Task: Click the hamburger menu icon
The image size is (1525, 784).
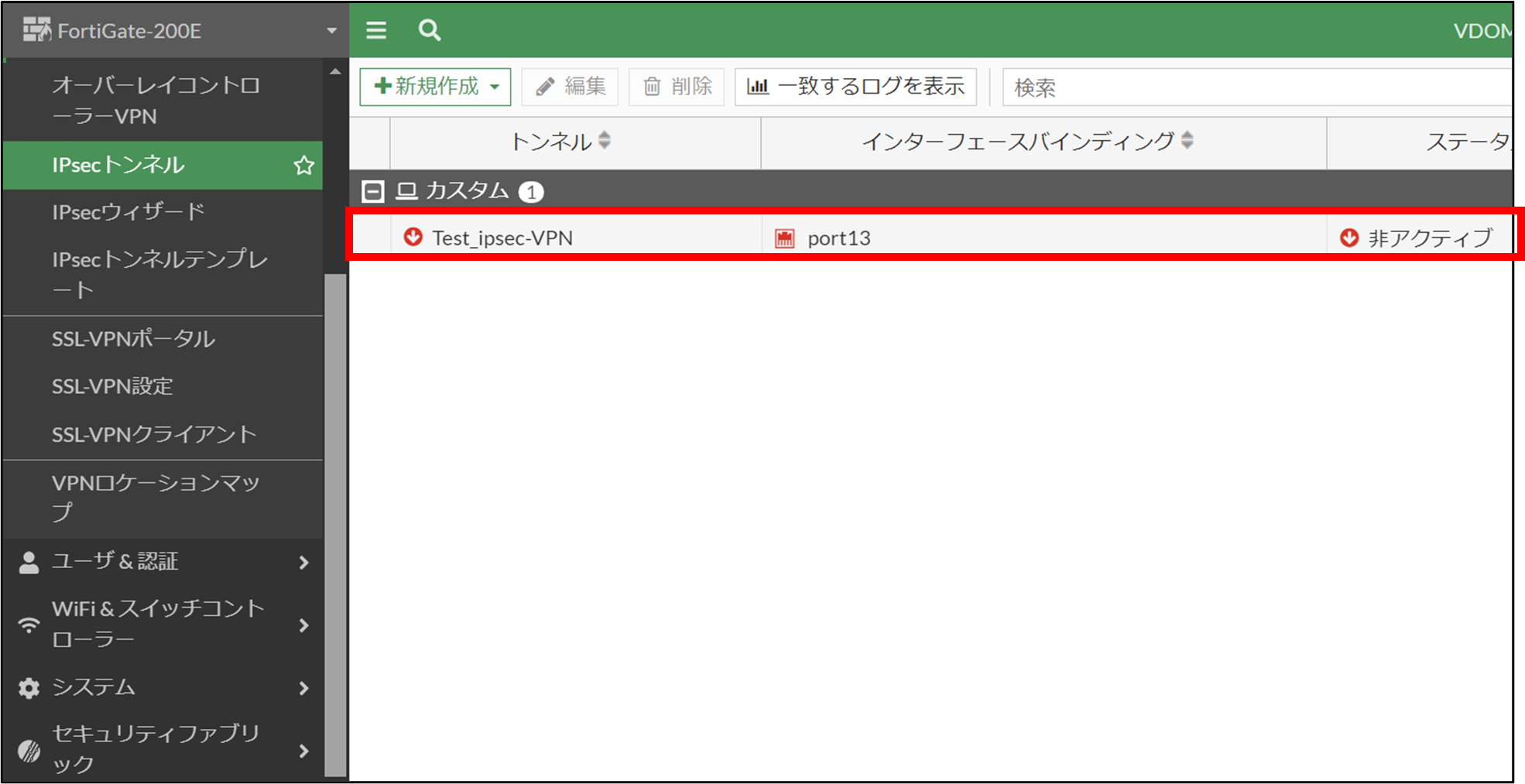Action: coord(376,30)
